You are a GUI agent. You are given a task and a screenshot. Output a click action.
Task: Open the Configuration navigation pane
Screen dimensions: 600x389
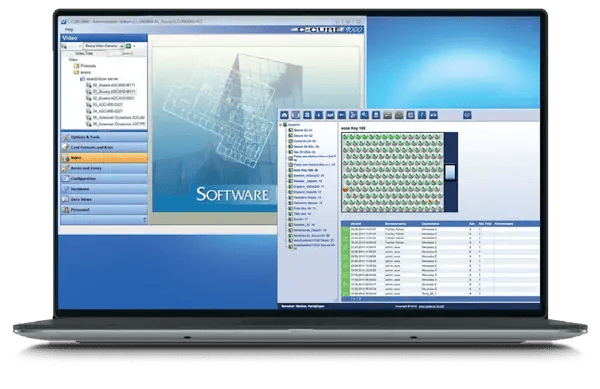point(104,179)
